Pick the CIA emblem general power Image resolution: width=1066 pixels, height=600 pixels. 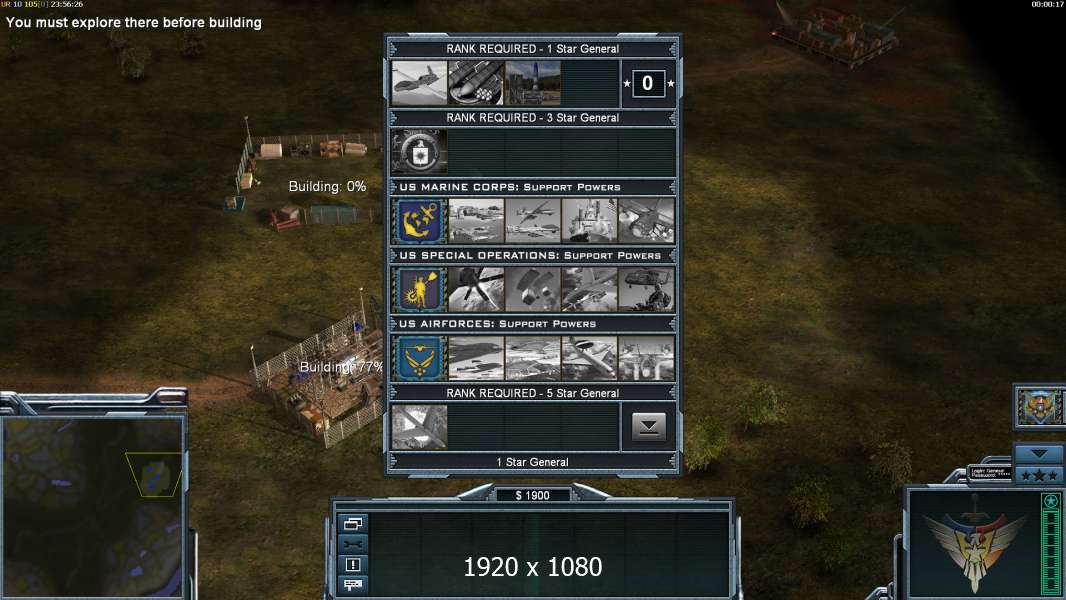pos(419,152)
